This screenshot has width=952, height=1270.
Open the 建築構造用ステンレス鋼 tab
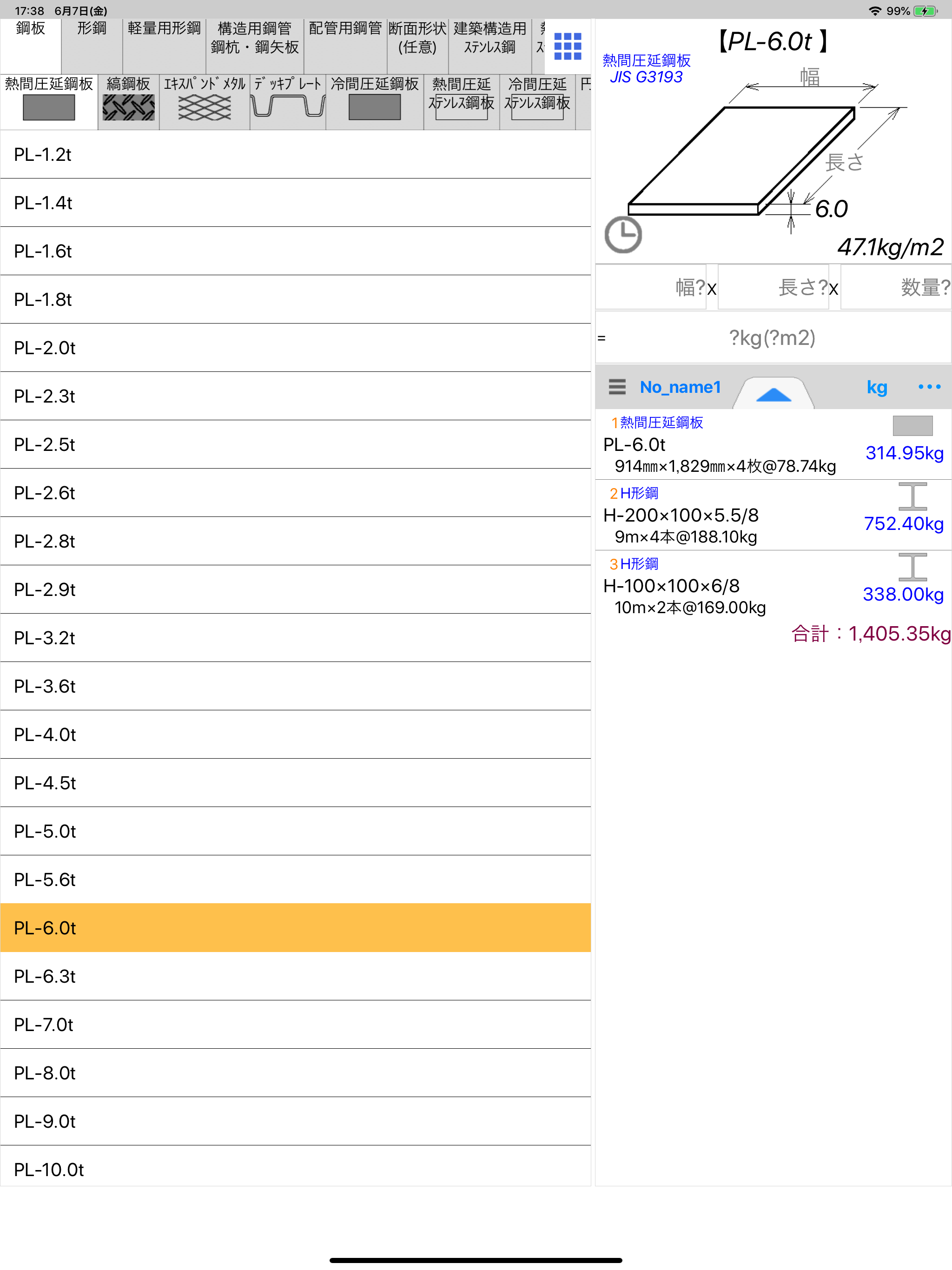tap(490, 46)
